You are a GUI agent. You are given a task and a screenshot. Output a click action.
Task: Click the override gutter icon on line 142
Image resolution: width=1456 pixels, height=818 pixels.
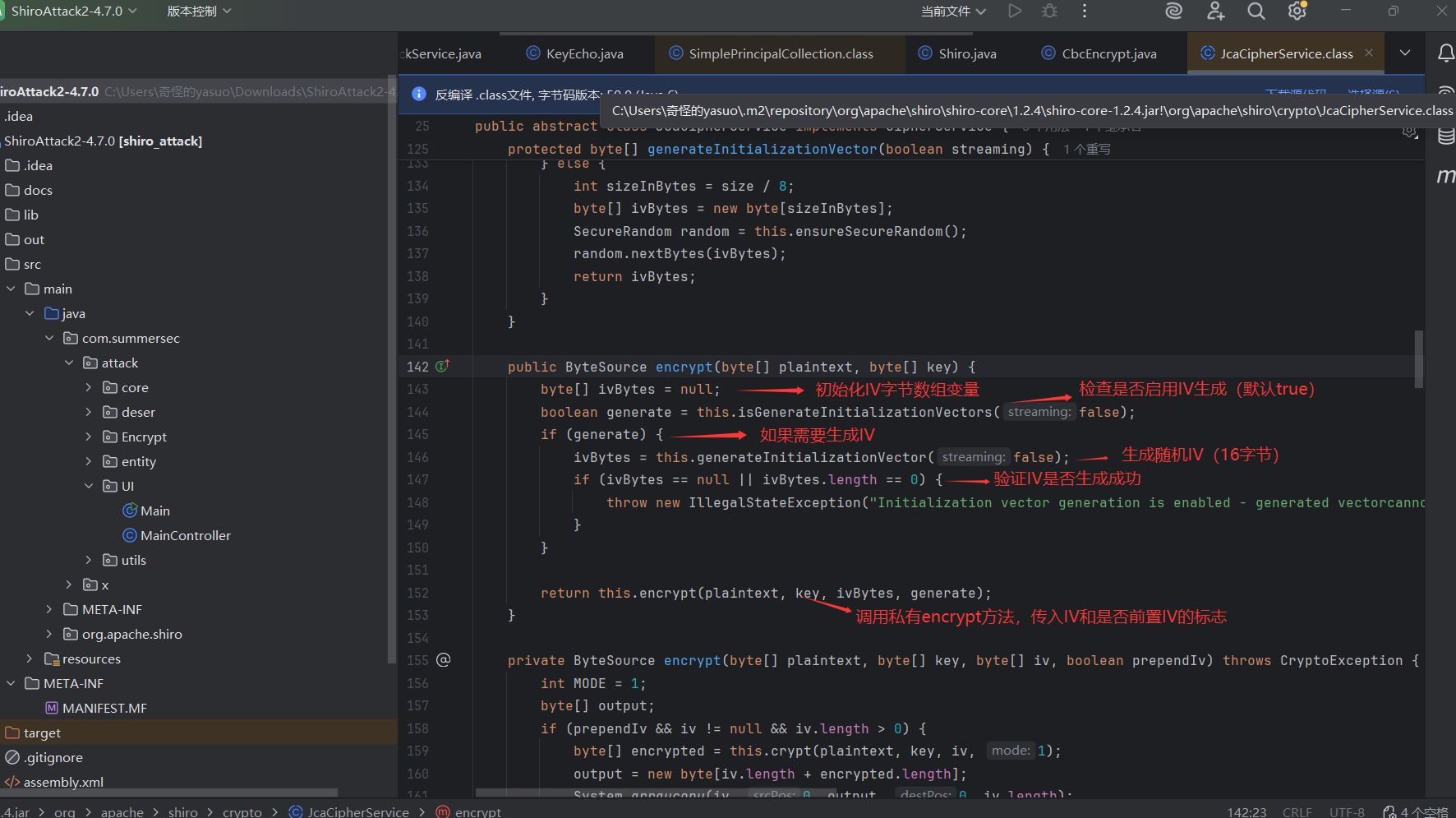[442, 367]
